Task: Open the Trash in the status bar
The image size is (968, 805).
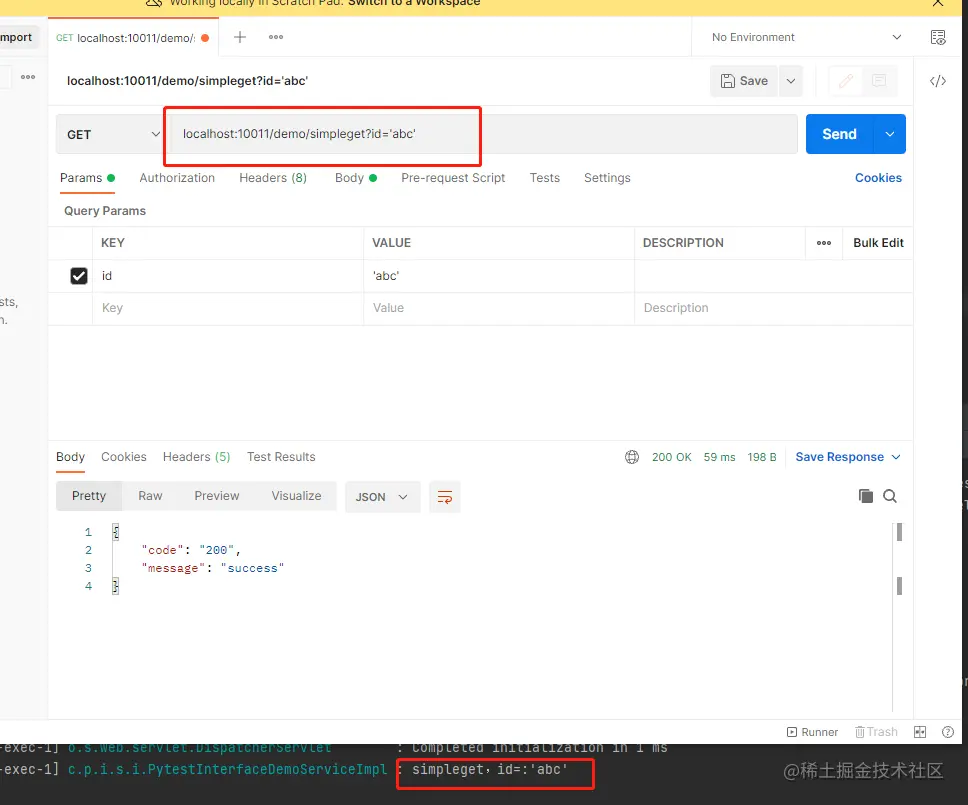Action: point(876,732)
